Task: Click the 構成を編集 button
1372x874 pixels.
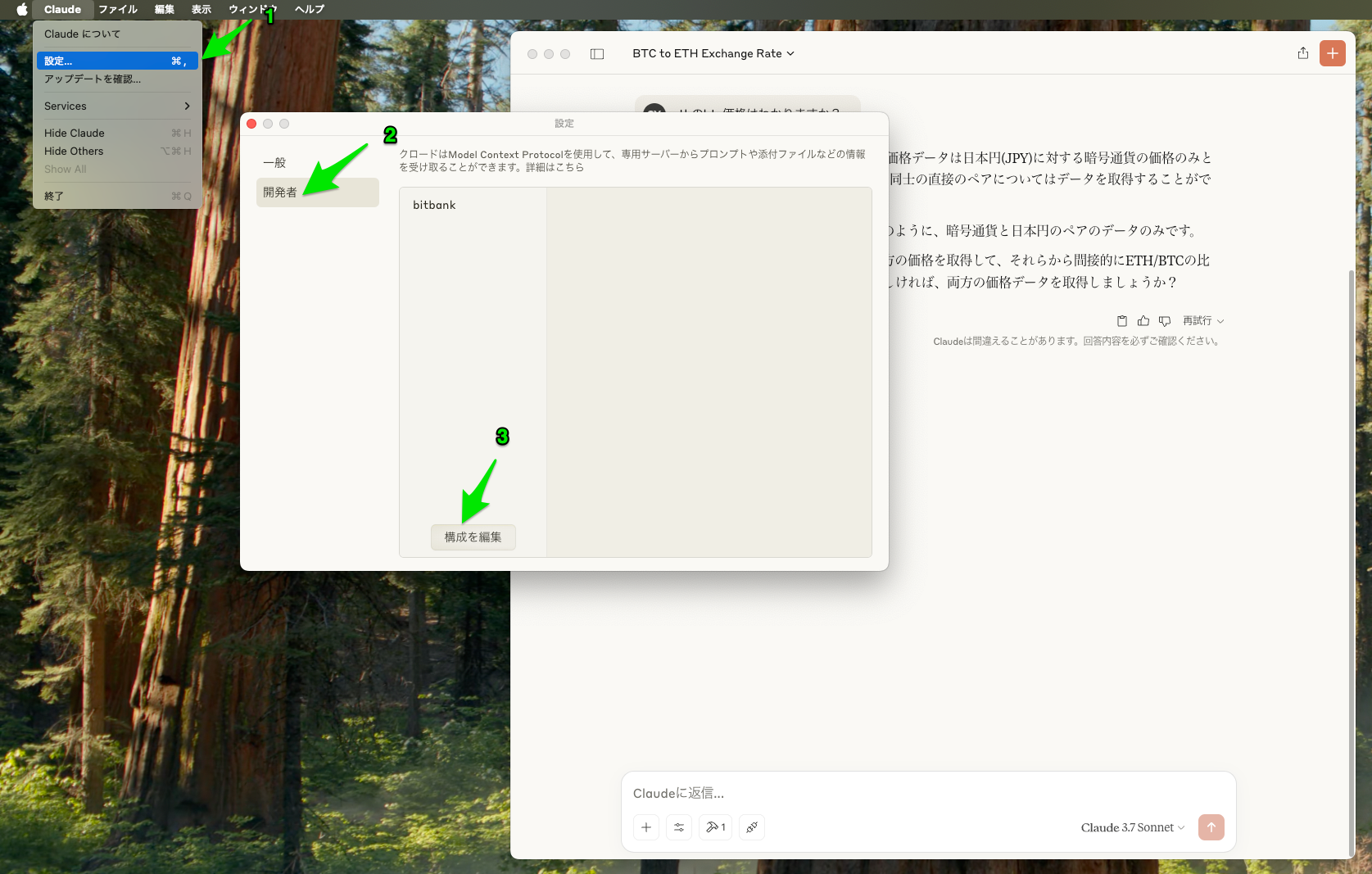Action: coord(473,537)
